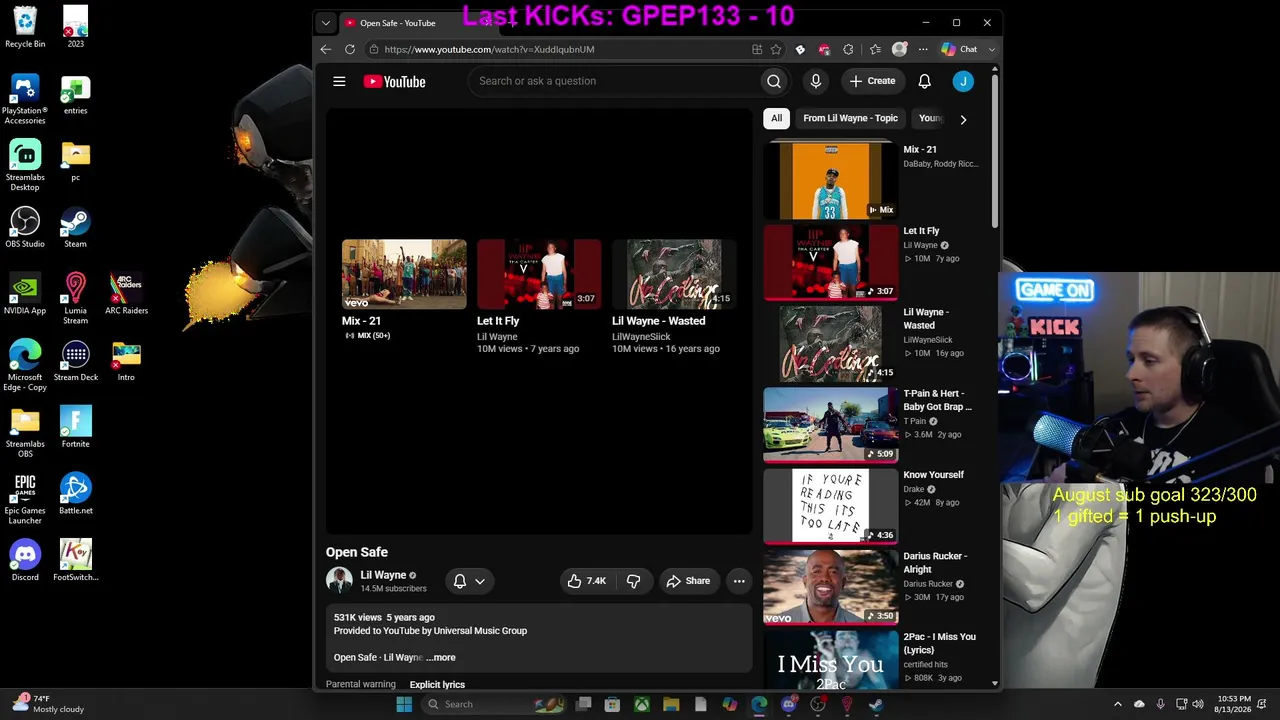
Task: Click the browser address bar URL
Action: click(489, 49)
